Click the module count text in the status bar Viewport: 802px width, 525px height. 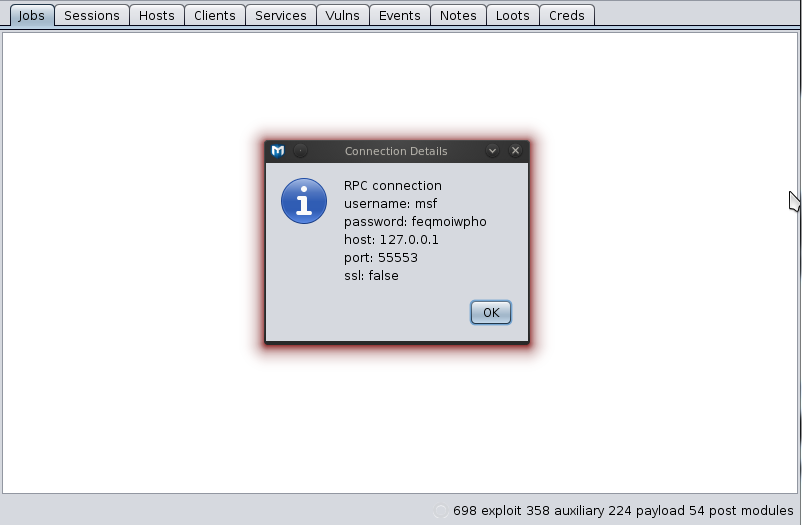(623, 511)
